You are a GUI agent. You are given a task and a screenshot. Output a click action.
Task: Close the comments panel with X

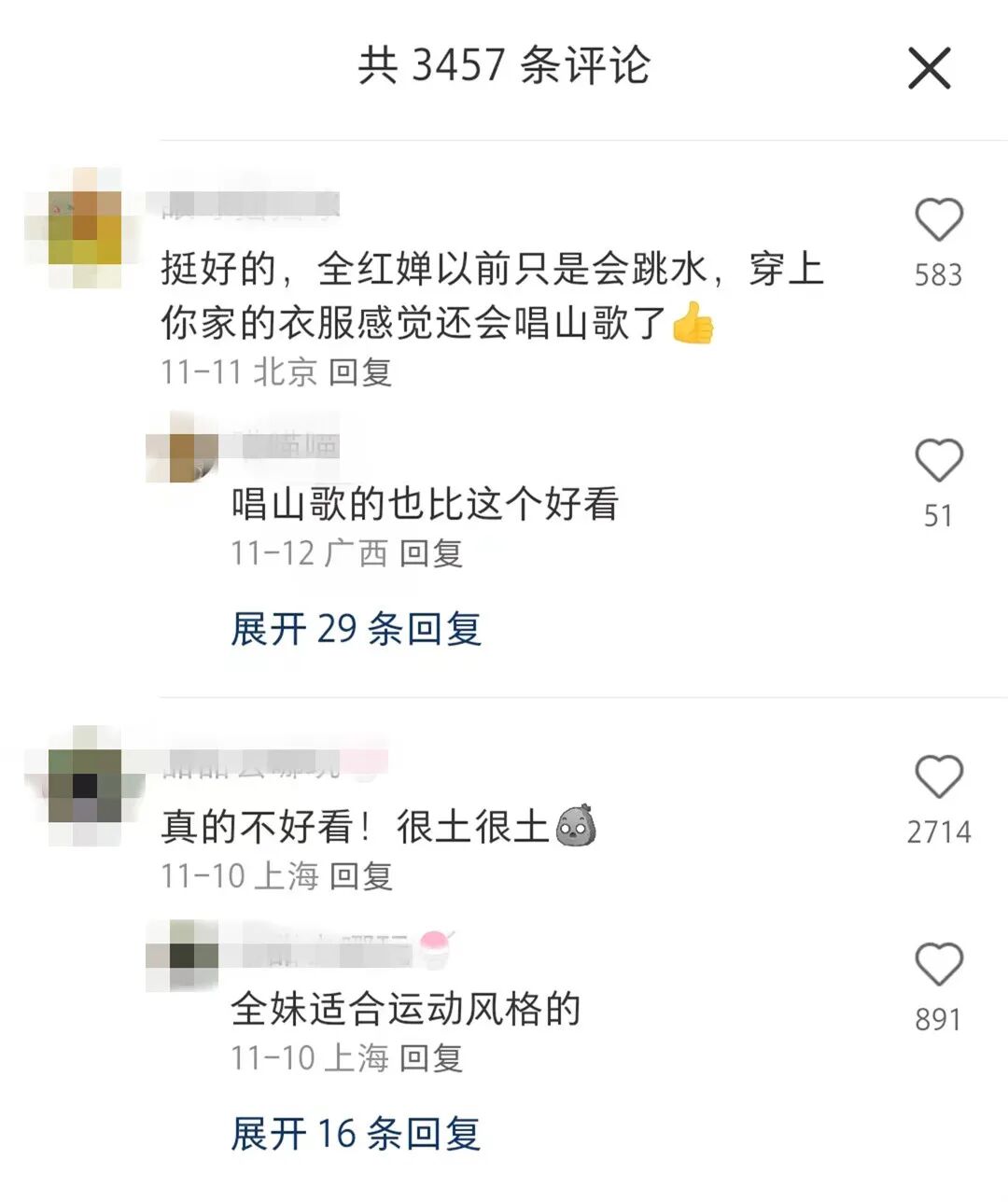point(929,69)
